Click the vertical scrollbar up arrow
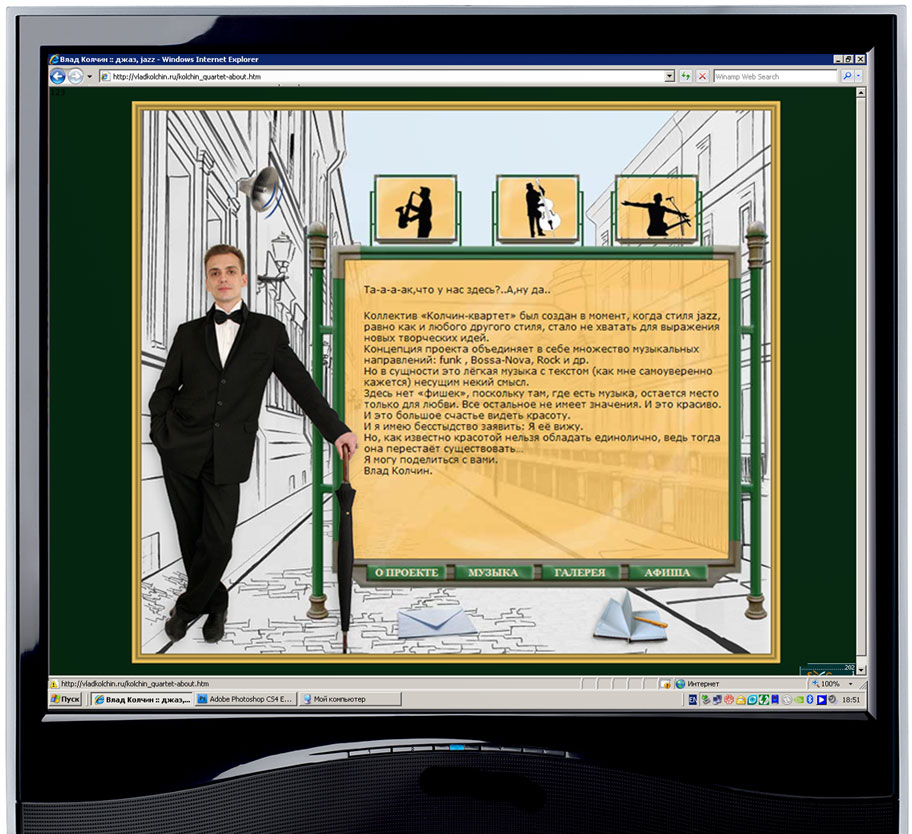The height and width of the screenshot is (834, 912). click(861, 92)
